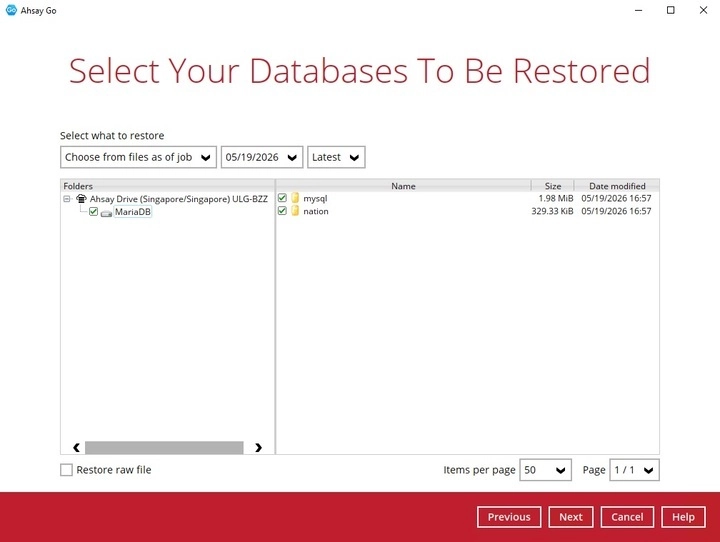Screen dimensions: 720x542
Task: Sort the list by Size column header
Action: pyautogui.click(x=553, y=186)
